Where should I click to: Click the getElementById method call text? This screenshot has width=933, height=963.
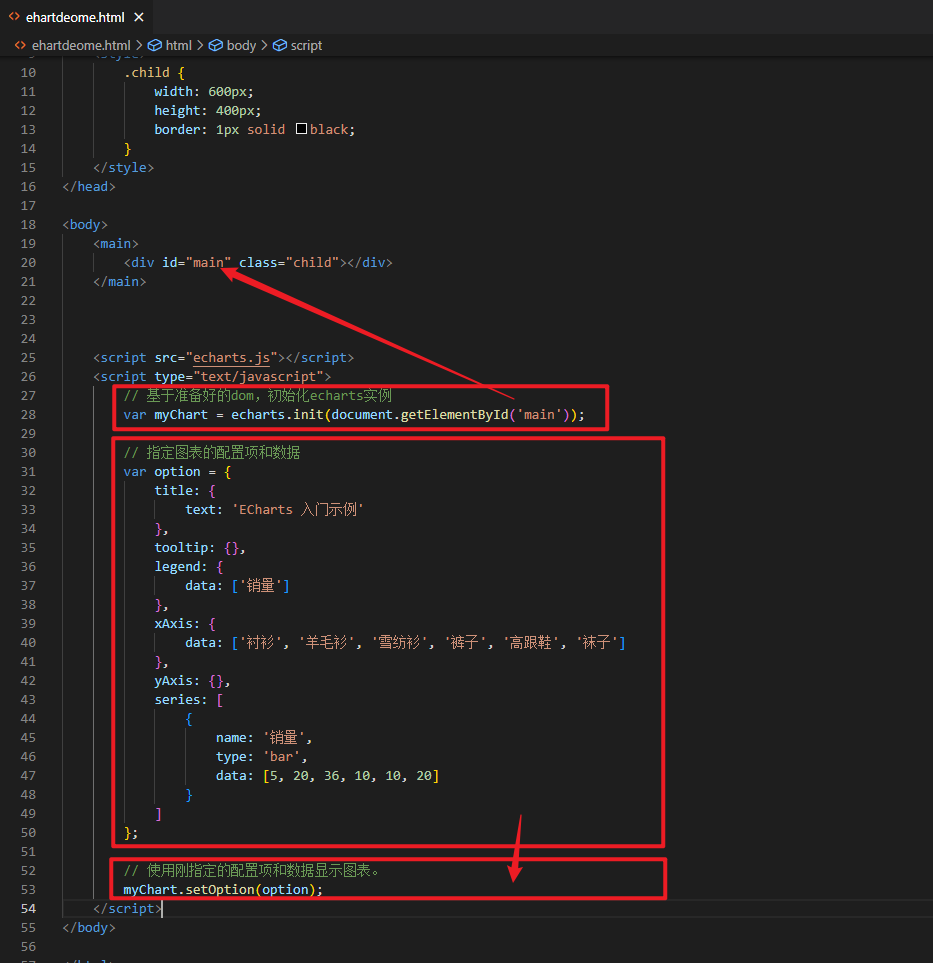pyautogui.click(x=454, y=414)
